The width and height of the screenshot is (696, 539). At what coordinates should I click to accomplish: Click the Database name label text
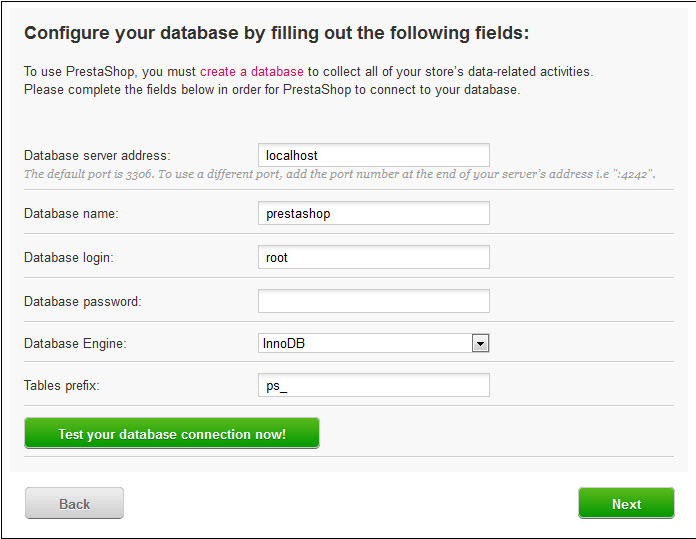click(71, 213)
